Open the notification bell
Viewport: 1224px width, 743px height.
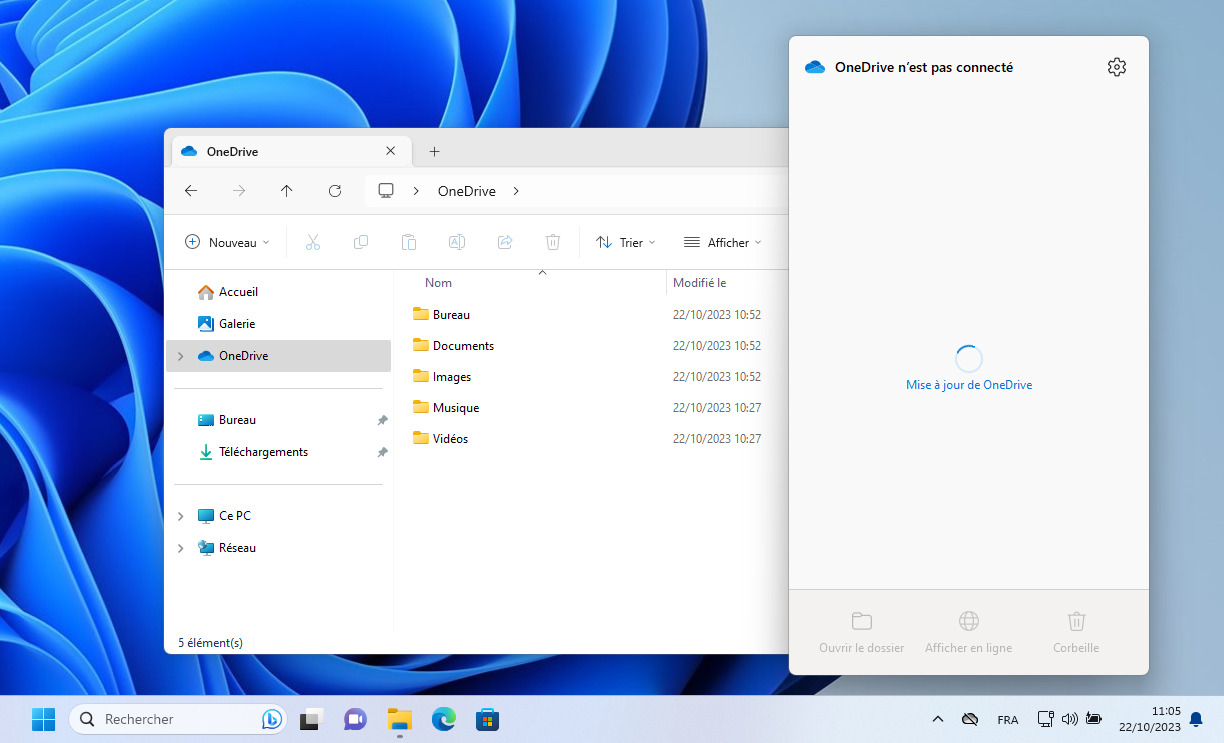(1196, 719)
